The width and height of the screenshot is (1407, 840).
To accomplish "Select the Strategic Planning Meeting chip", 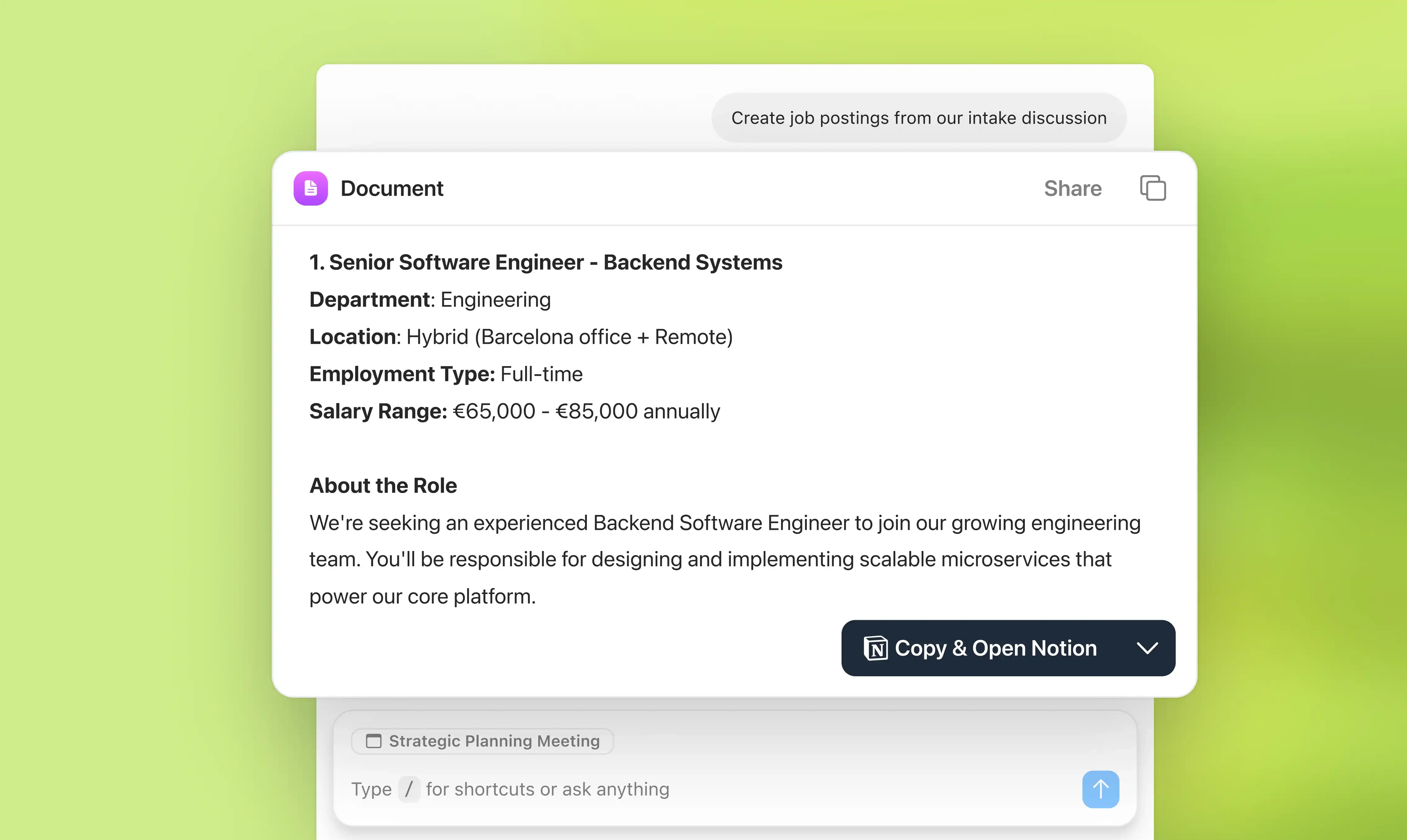I will coord(482,741).
